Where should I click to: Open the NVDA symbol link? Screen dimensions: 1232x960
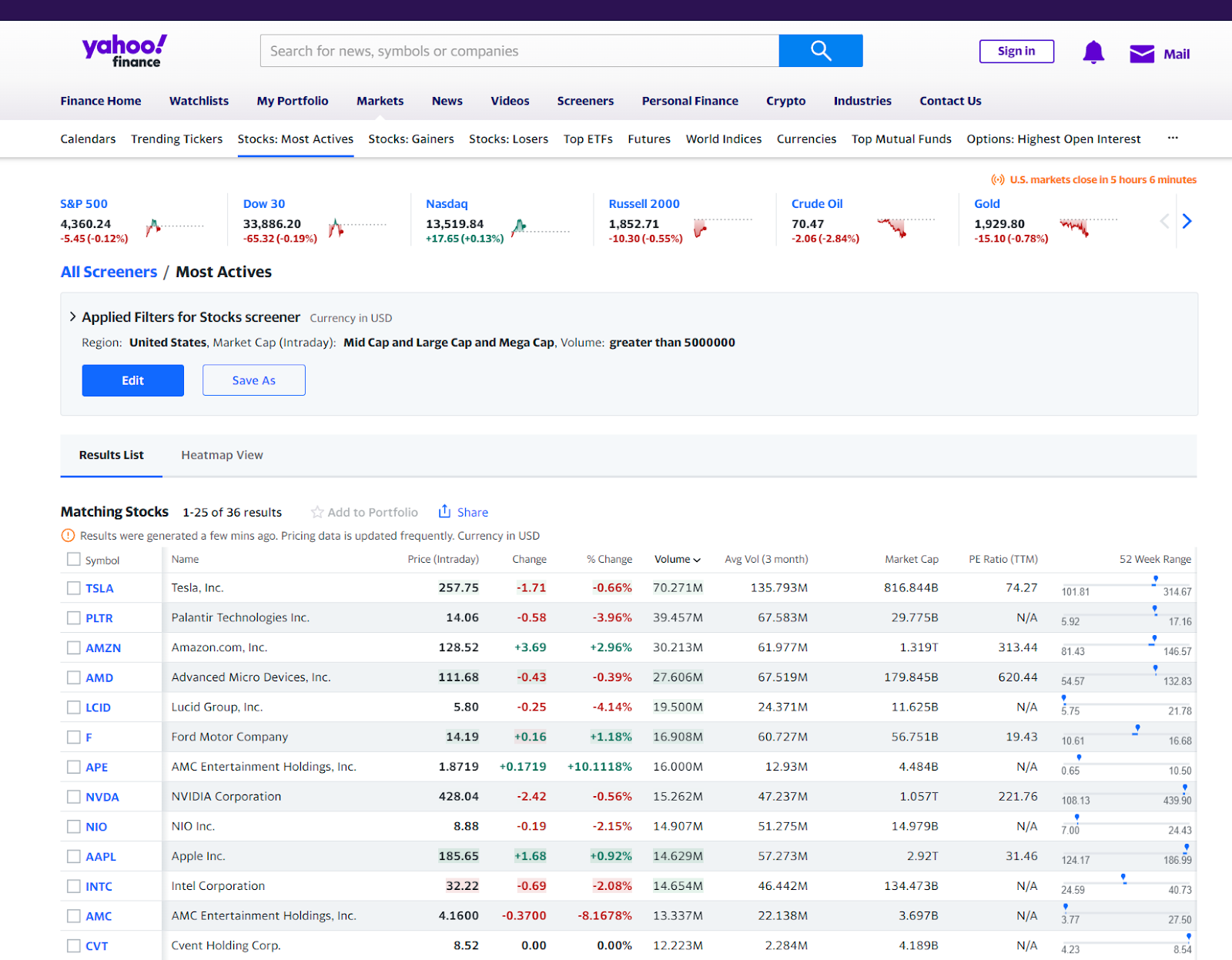[x=102, y=798]
